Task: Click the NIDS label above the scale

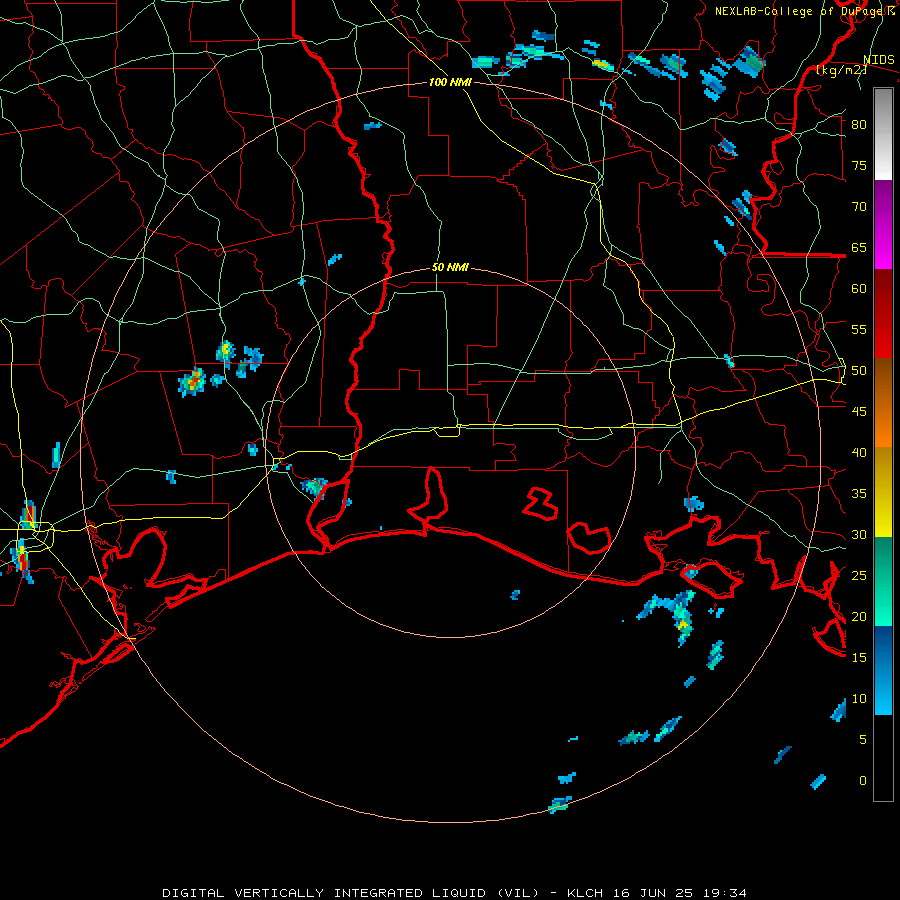Action: pos(879,60)
